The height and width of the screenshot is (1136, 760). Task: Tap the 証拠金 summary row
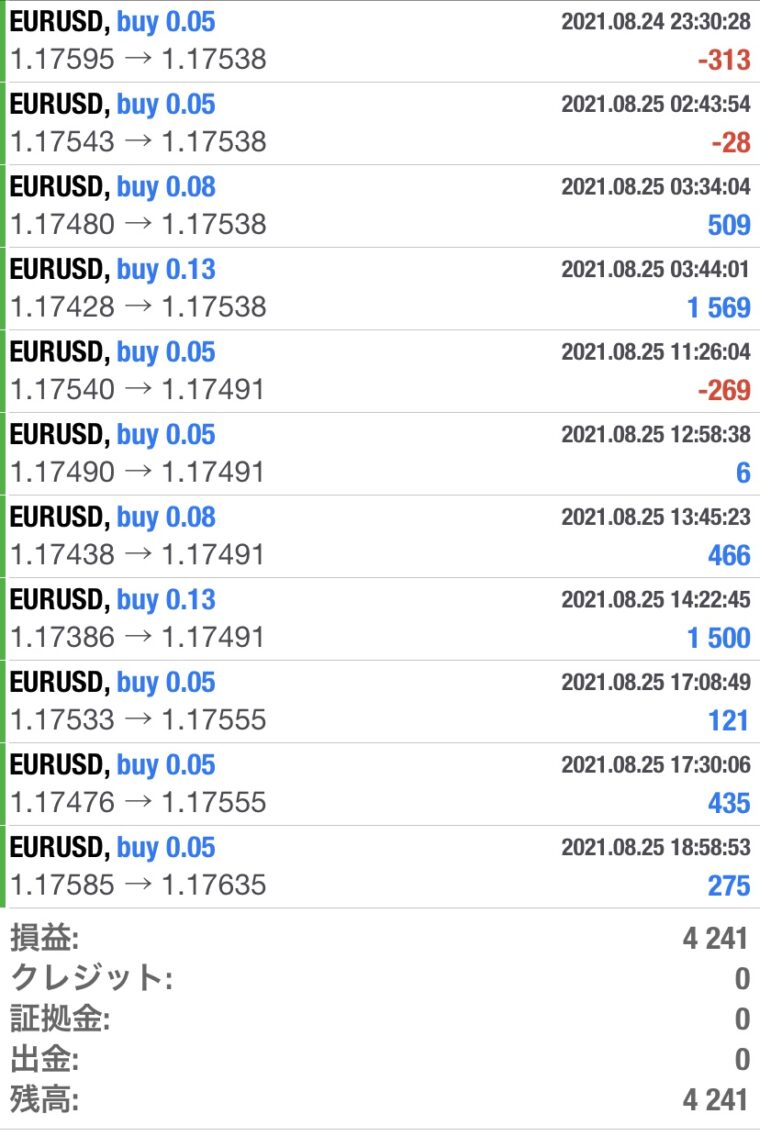click(380, 1019)
